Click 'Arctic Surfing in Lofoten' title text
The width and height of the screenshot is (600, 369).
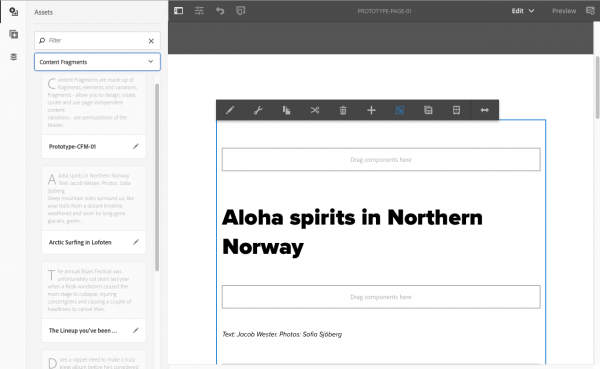pos(80,242)
